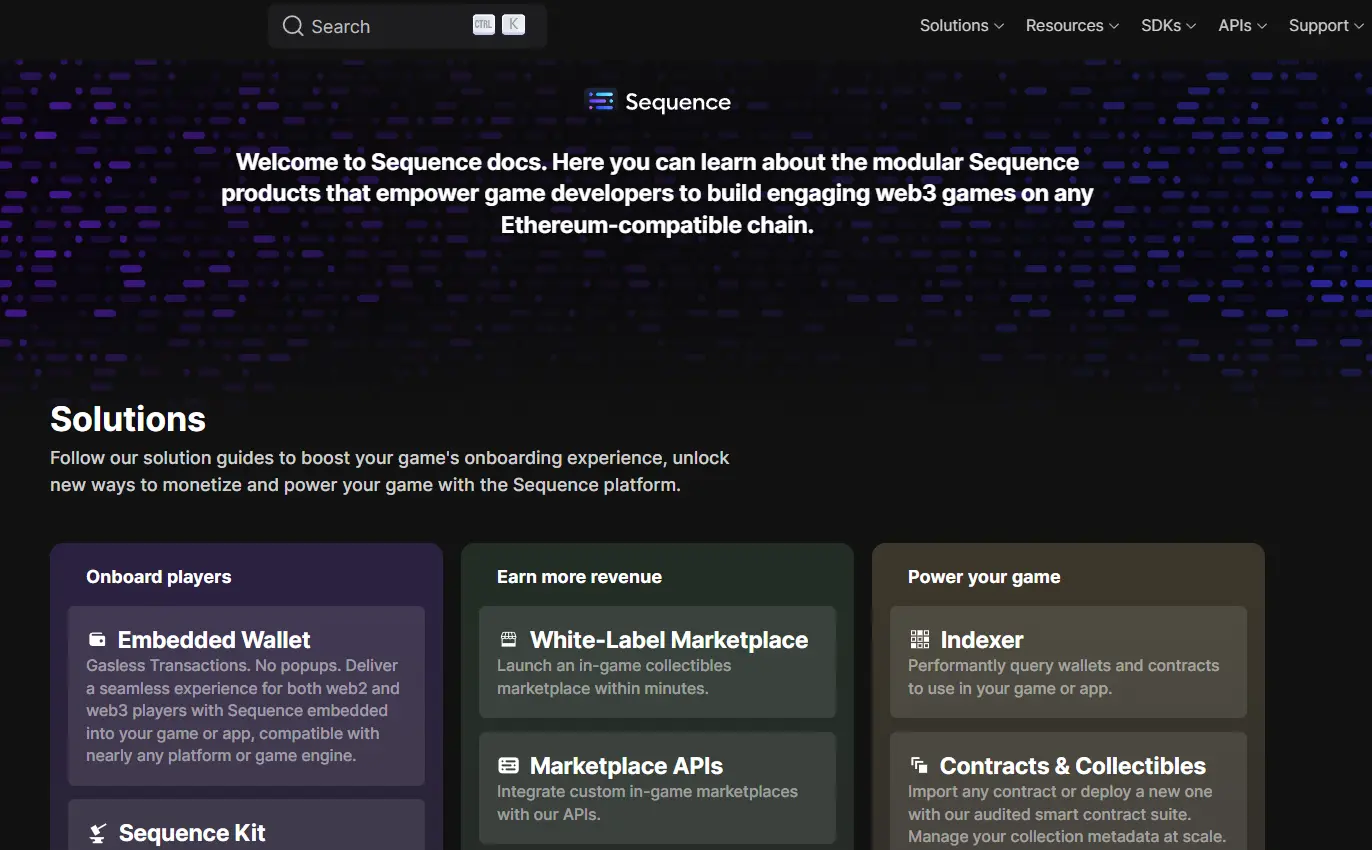This screenshot has height=850, width=1372.
Task: Click the "Power your game" heading
Action: point(984,577)
